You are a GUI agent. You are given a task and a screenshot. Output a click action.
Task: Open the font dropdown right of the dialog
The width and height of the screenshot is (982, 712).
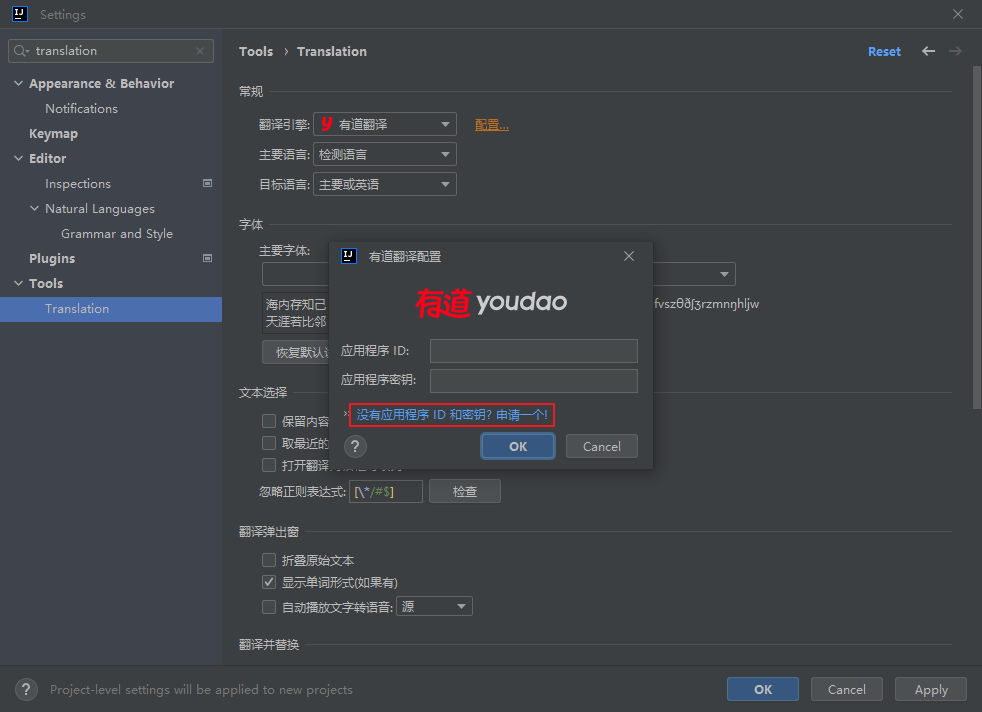click(694, 274)
